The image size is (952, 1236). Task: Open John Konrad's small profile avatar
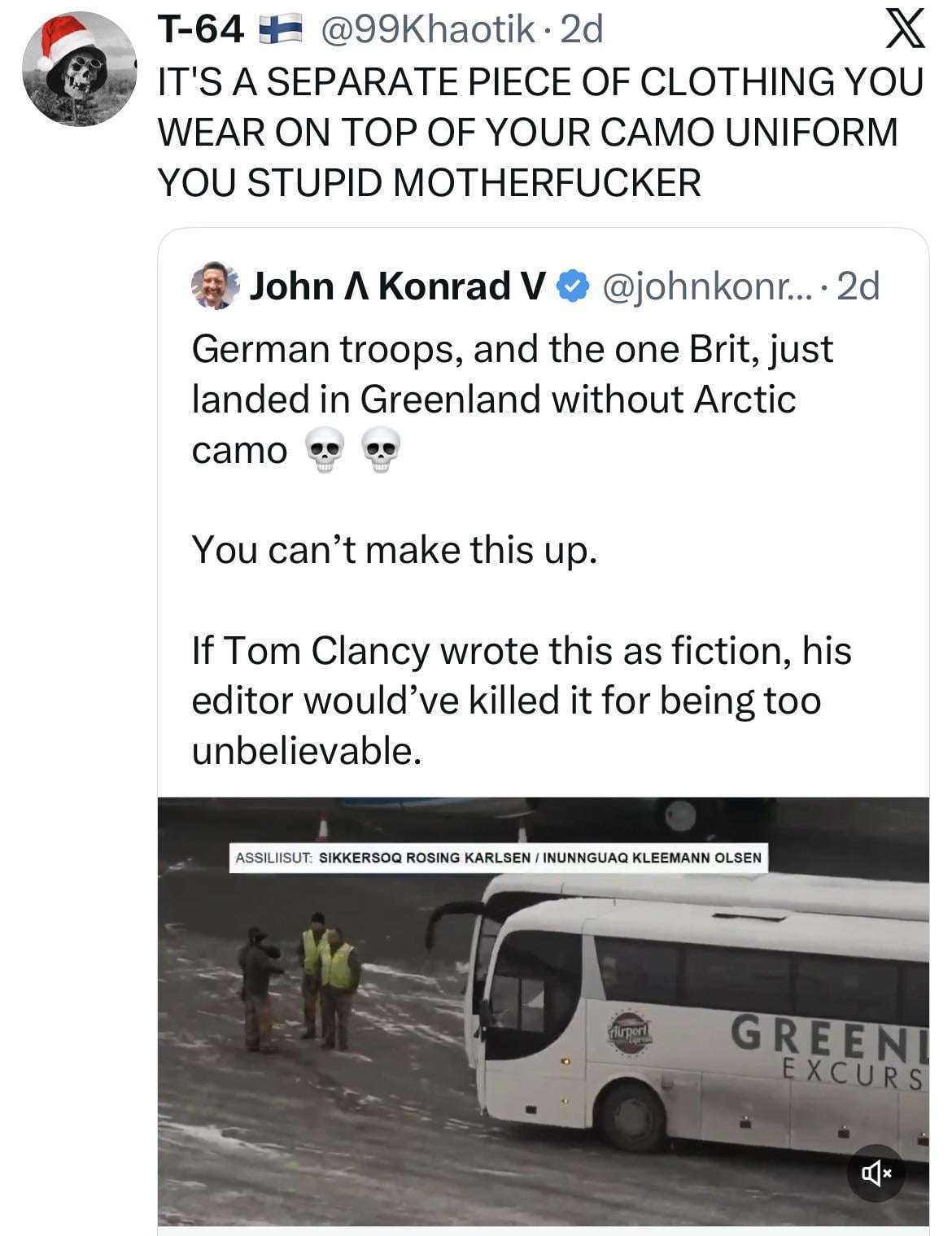click(x=215, y=286)
